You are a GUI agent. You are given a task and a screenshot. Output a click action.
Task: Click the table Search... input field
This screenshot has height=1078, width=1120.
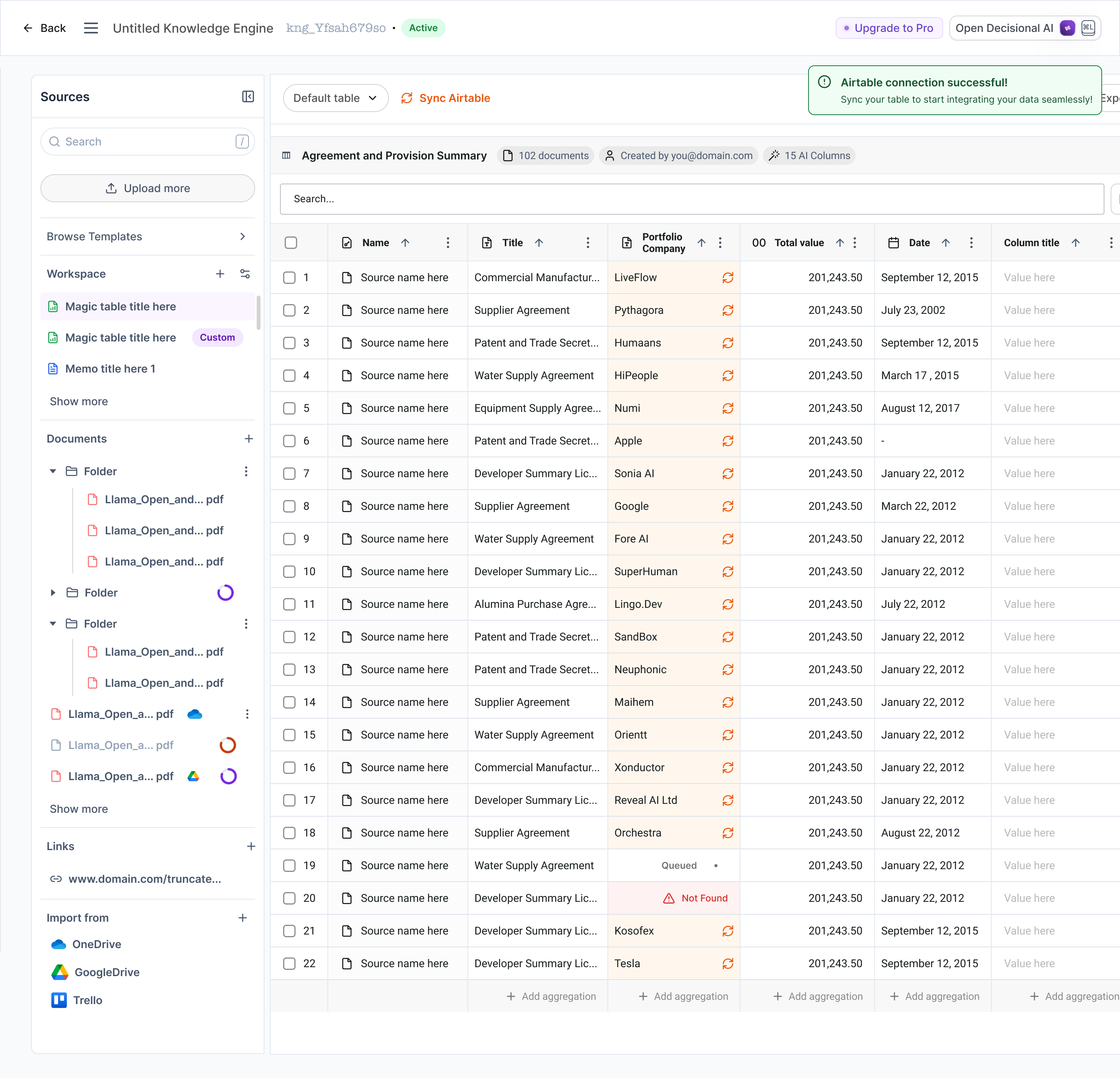[x=691, y=199]
